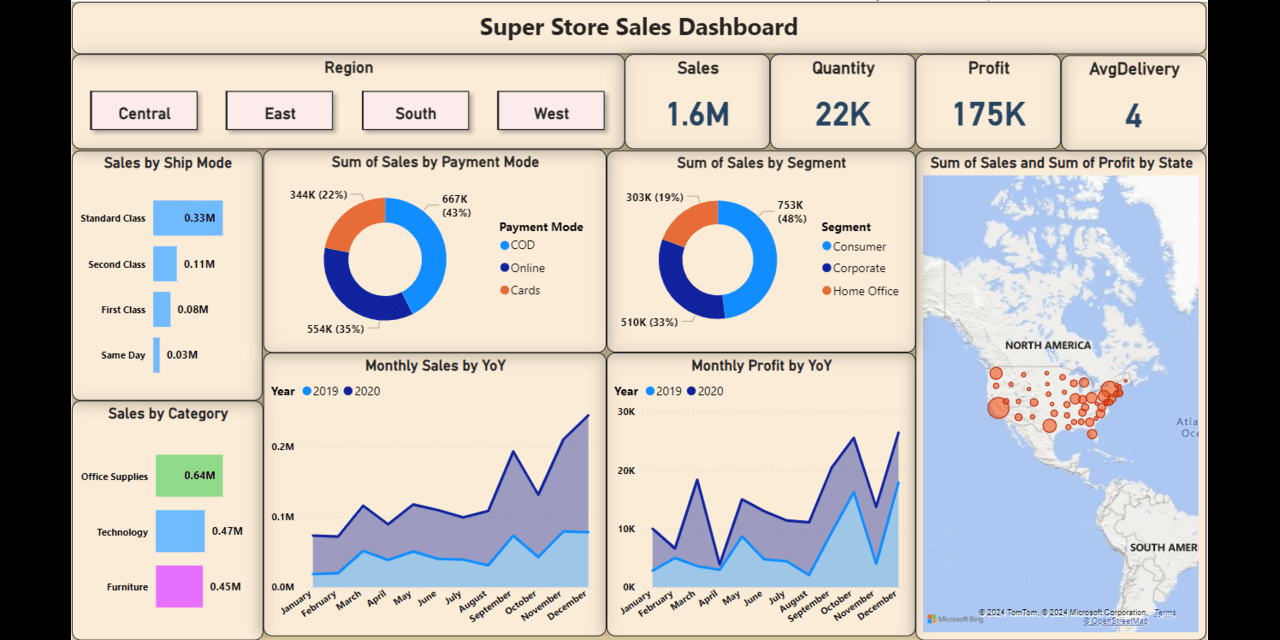Screen dimensions: 1280x640
Task: Click the Same Day sales bar
Action: pyautogui.click(x=156, y=355)
